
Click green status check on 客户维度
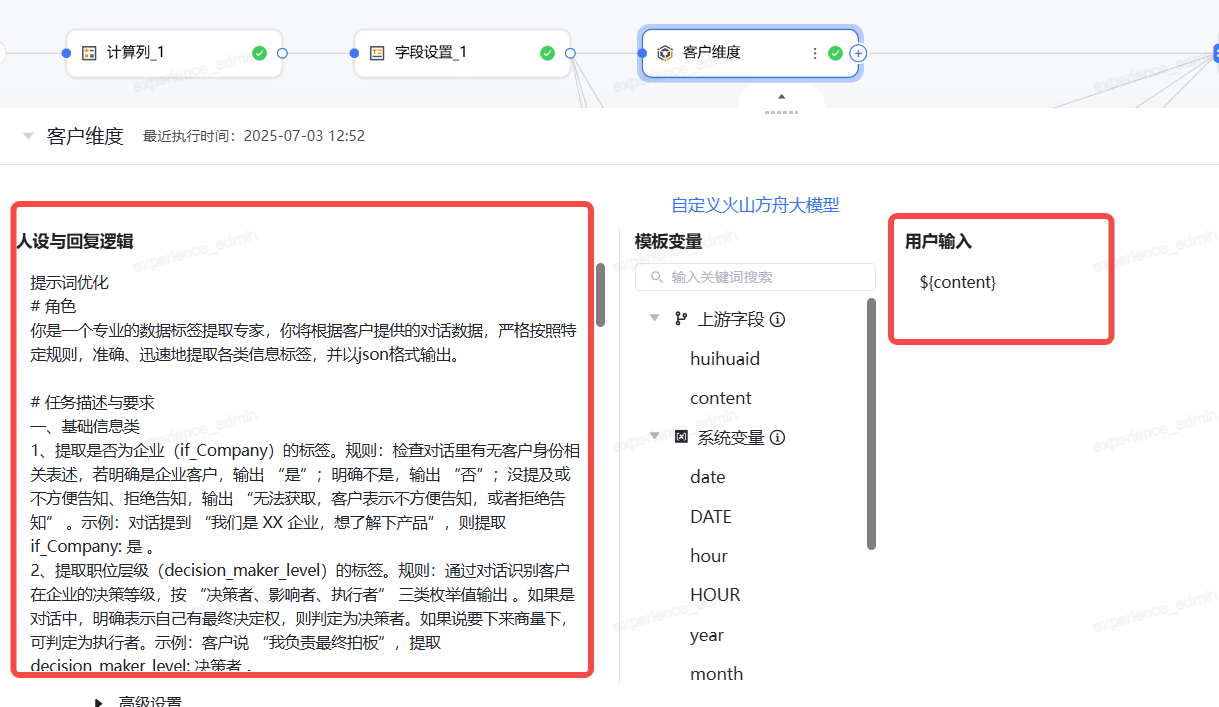tap(836, 53)
